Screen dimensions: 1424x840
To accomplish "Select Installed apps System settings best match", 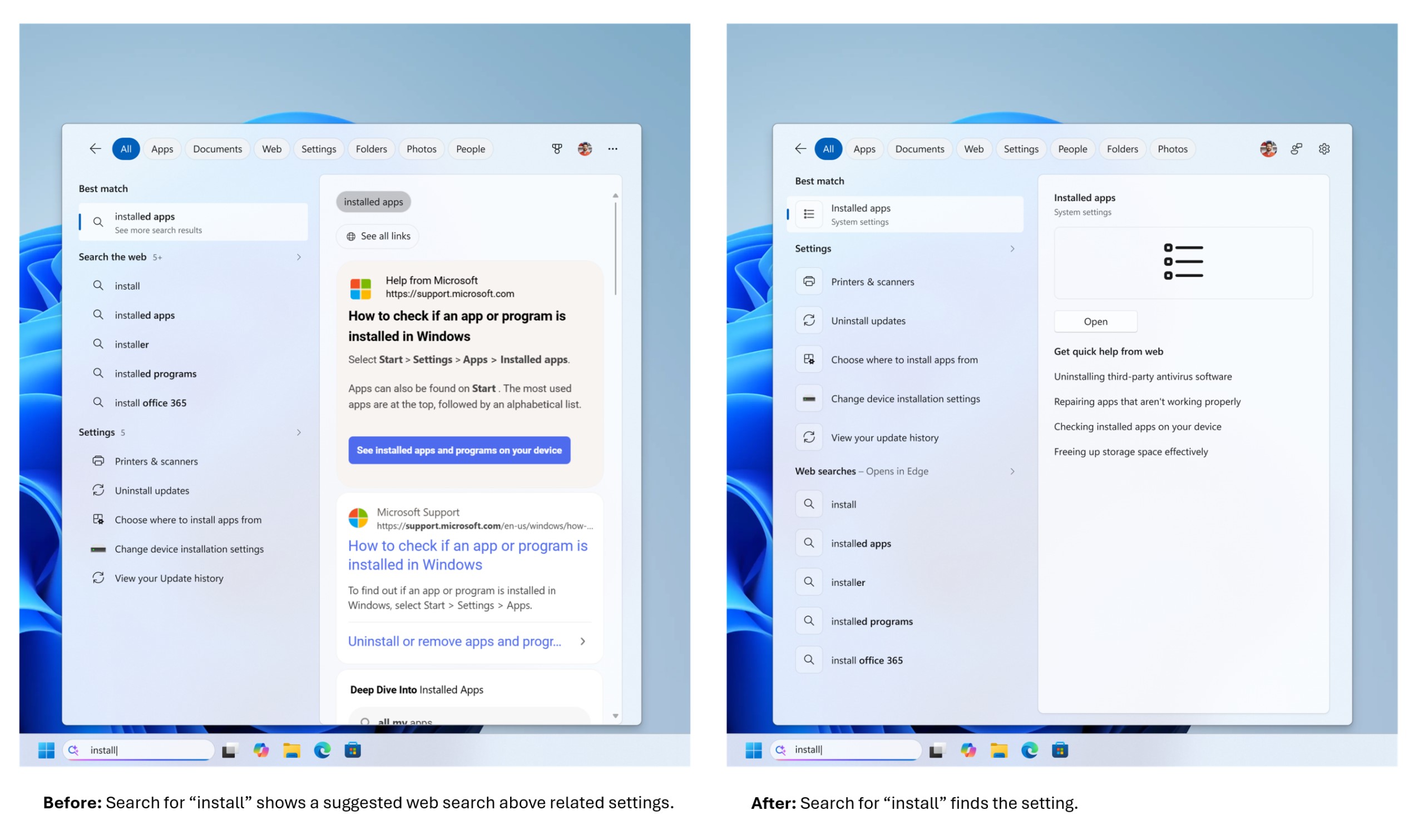I will coord(905,214).
